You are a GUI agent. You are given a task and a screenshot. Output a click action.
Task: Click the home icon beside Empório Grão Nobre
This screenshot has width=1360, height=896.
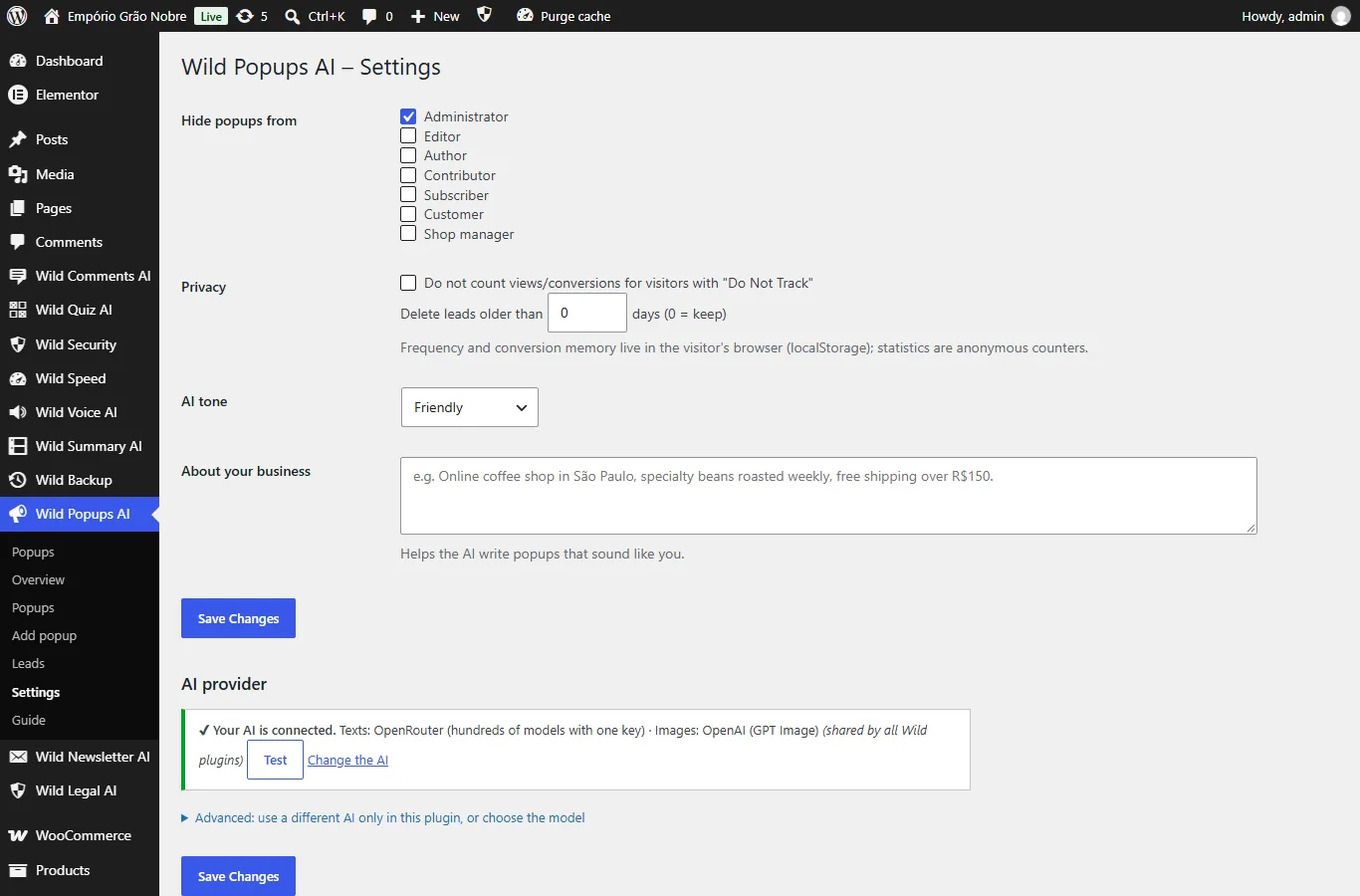(52, 16)
